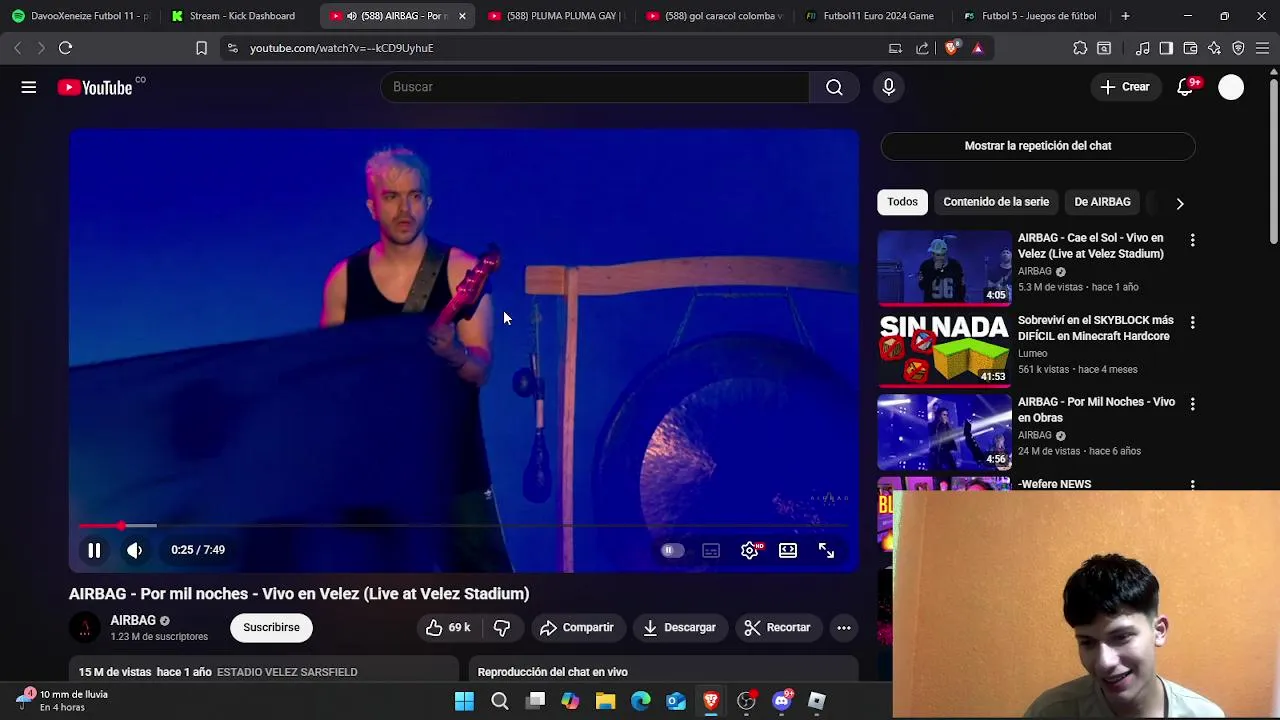Switch to DavooXeneize Futbol 11 tab

(x=80, y=16)
